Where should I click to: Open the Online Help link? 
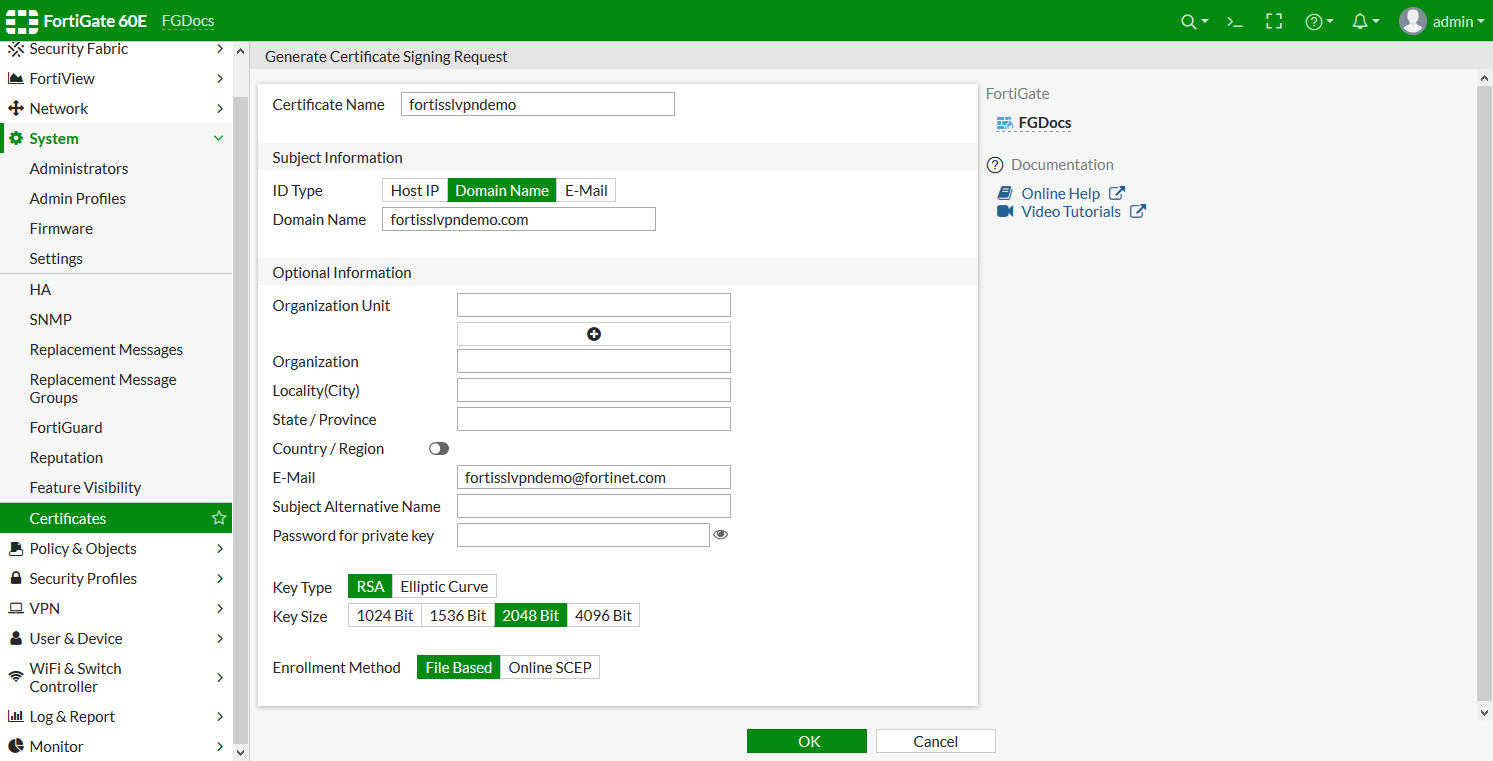1059,193
